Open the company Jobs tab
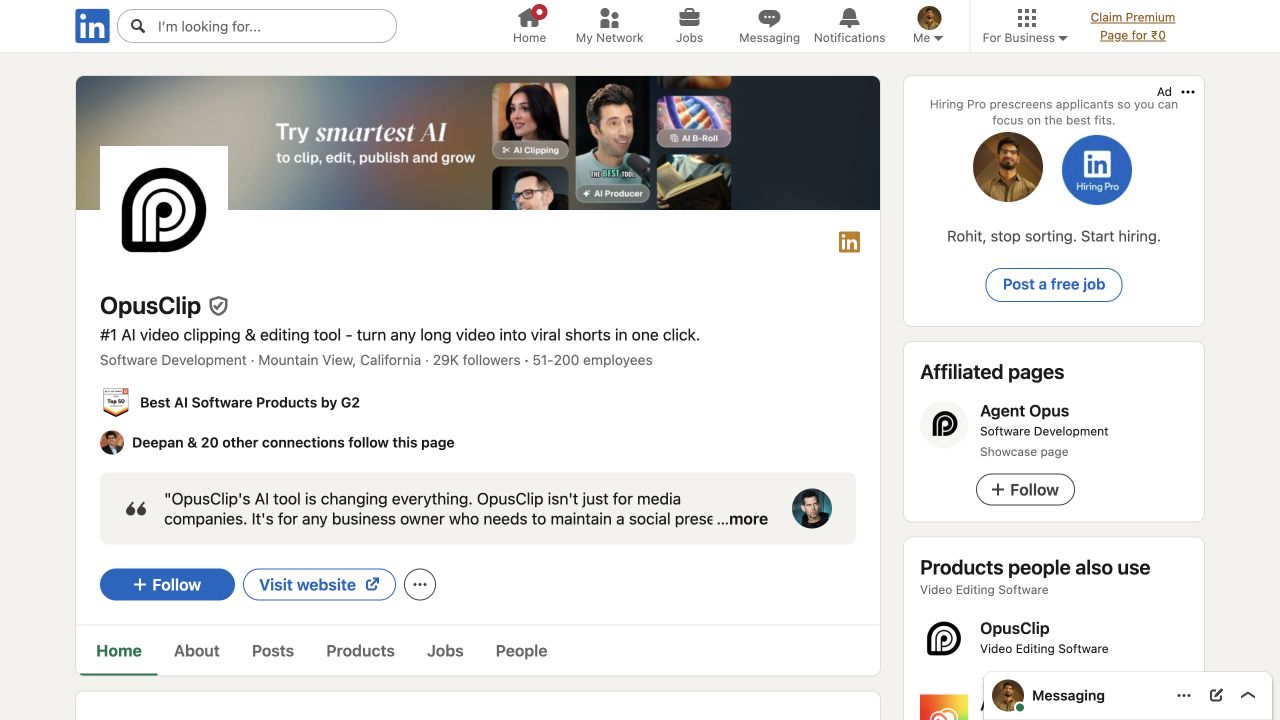 pos(445,651)
